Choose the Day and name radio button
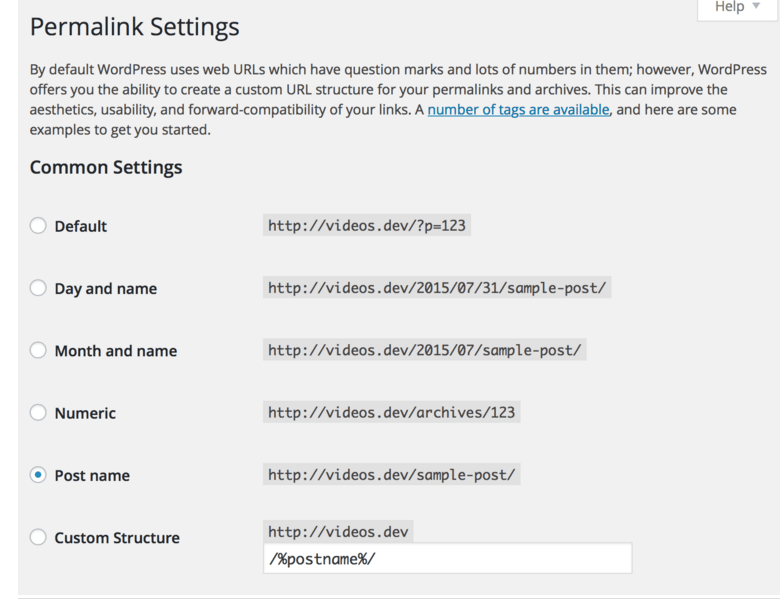Screen dimensions: 780x602 (x=38, y=288)
